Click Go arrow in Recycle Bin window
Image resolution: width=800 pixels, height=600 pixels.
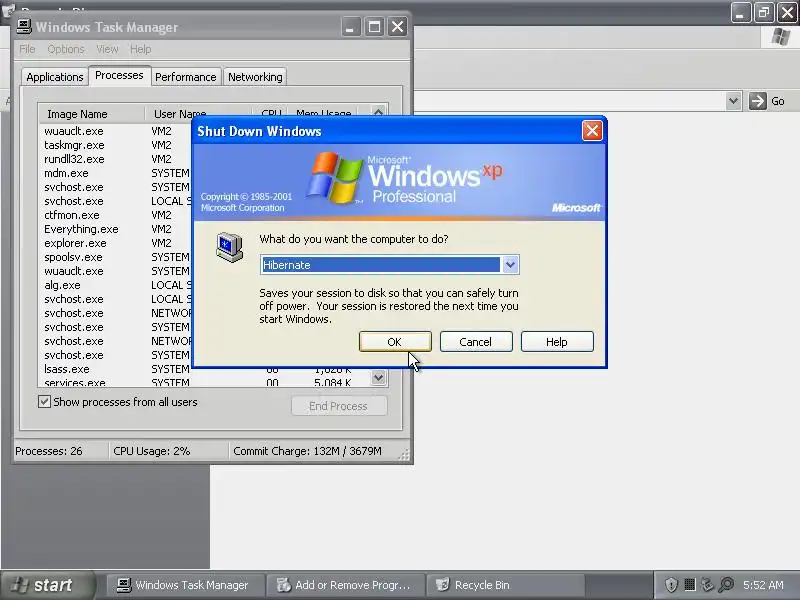(758, 101)
